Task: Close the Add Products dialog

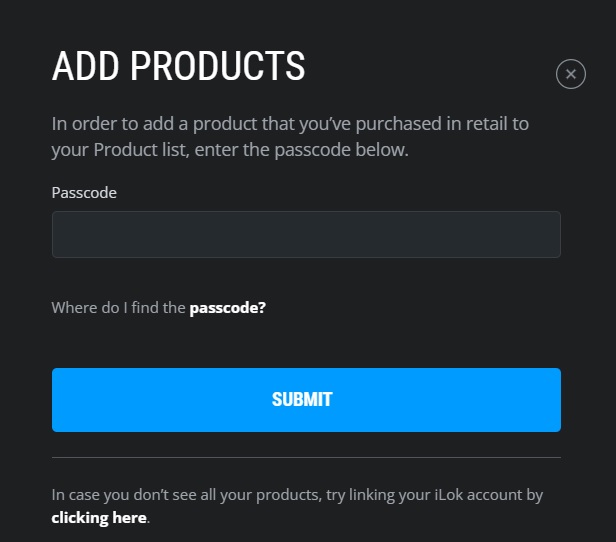Action: (570, 74)
